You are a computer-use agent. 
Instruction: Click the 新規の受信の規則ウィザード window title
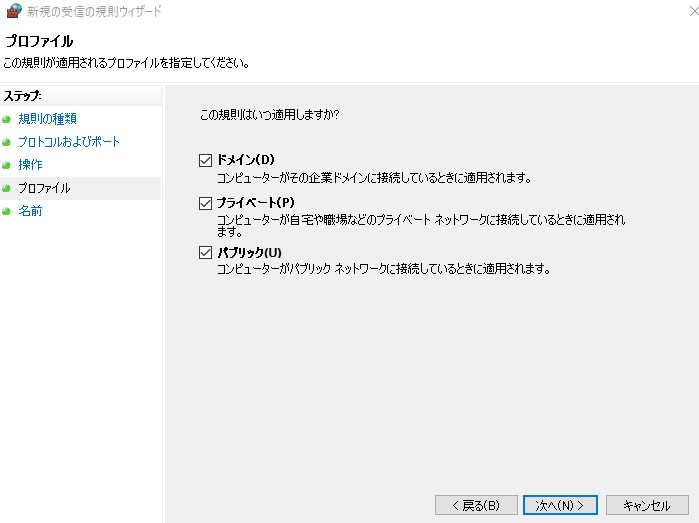pos(94,11)
